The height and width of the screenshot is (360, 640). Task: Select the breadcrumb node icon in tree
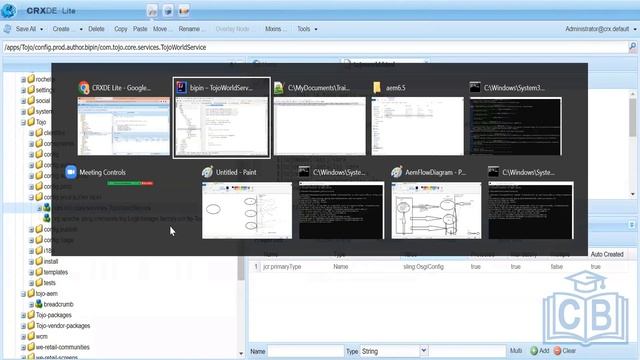39,304
